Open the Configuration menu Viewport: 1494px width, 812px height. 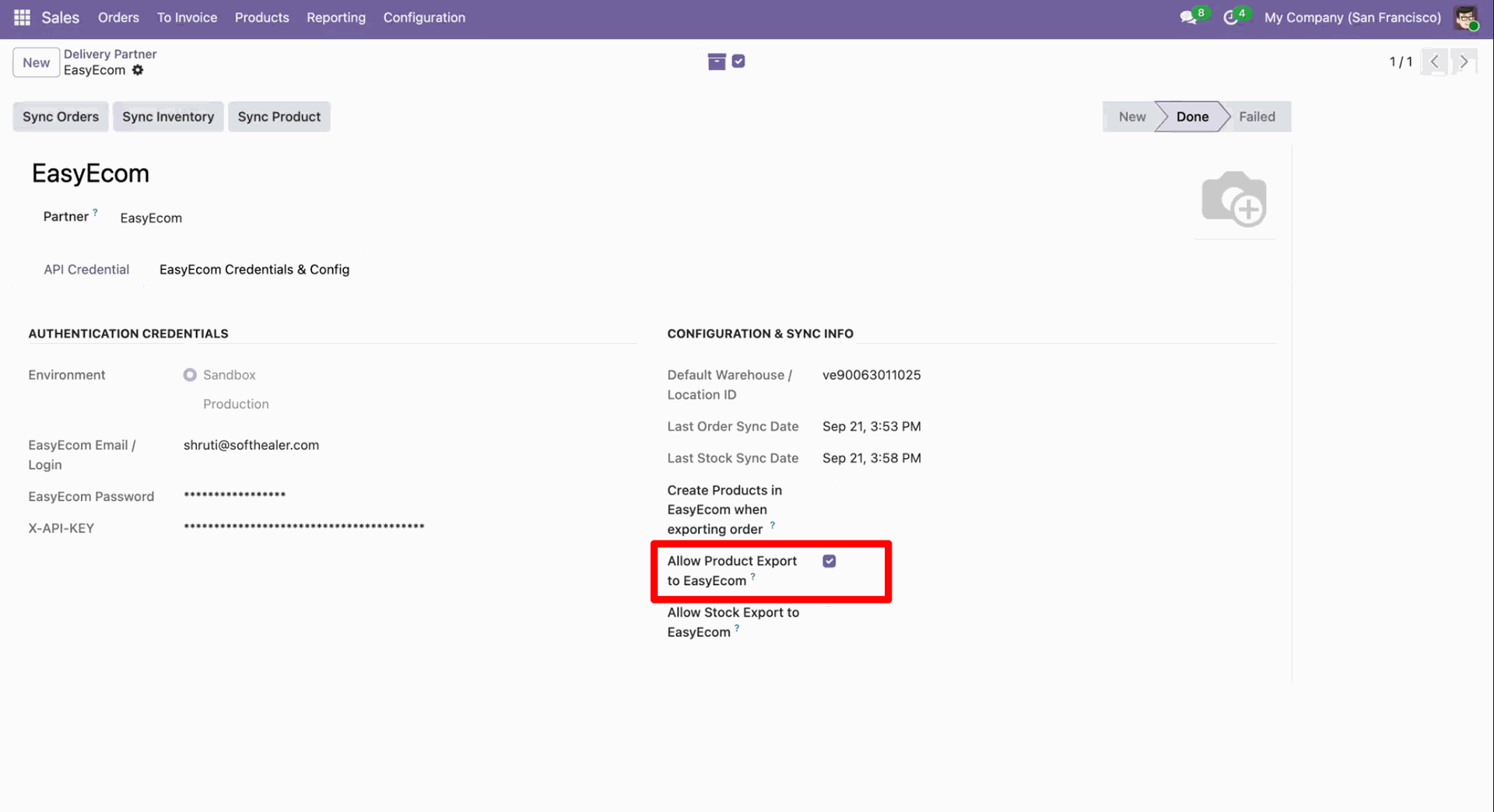[x=424, y=17]
